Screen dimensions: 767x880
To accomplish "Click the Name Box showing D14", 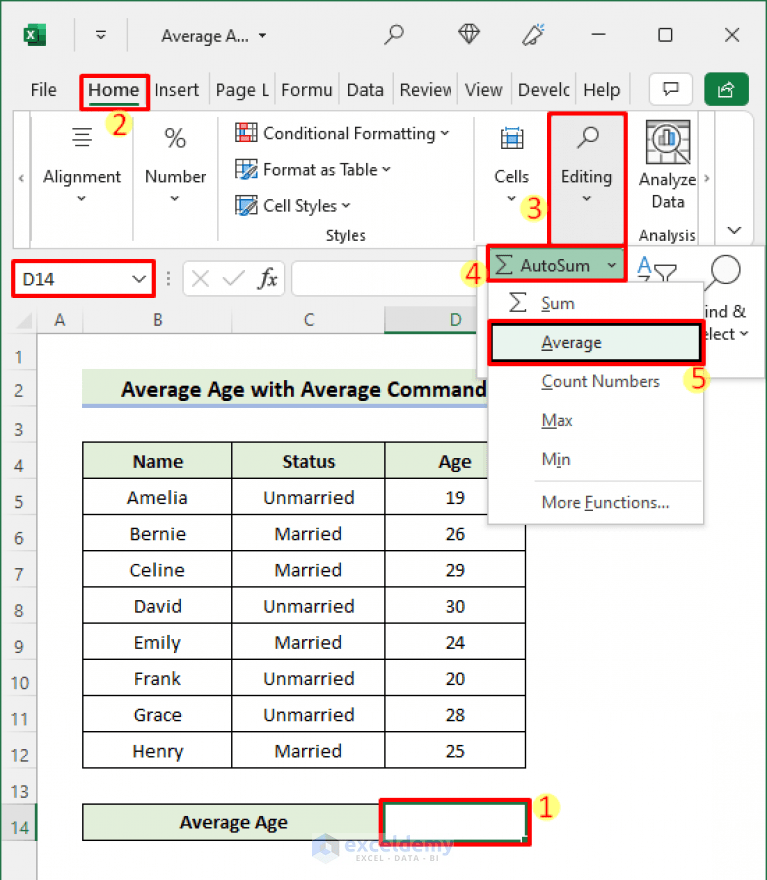I will [x=73, y=279].
